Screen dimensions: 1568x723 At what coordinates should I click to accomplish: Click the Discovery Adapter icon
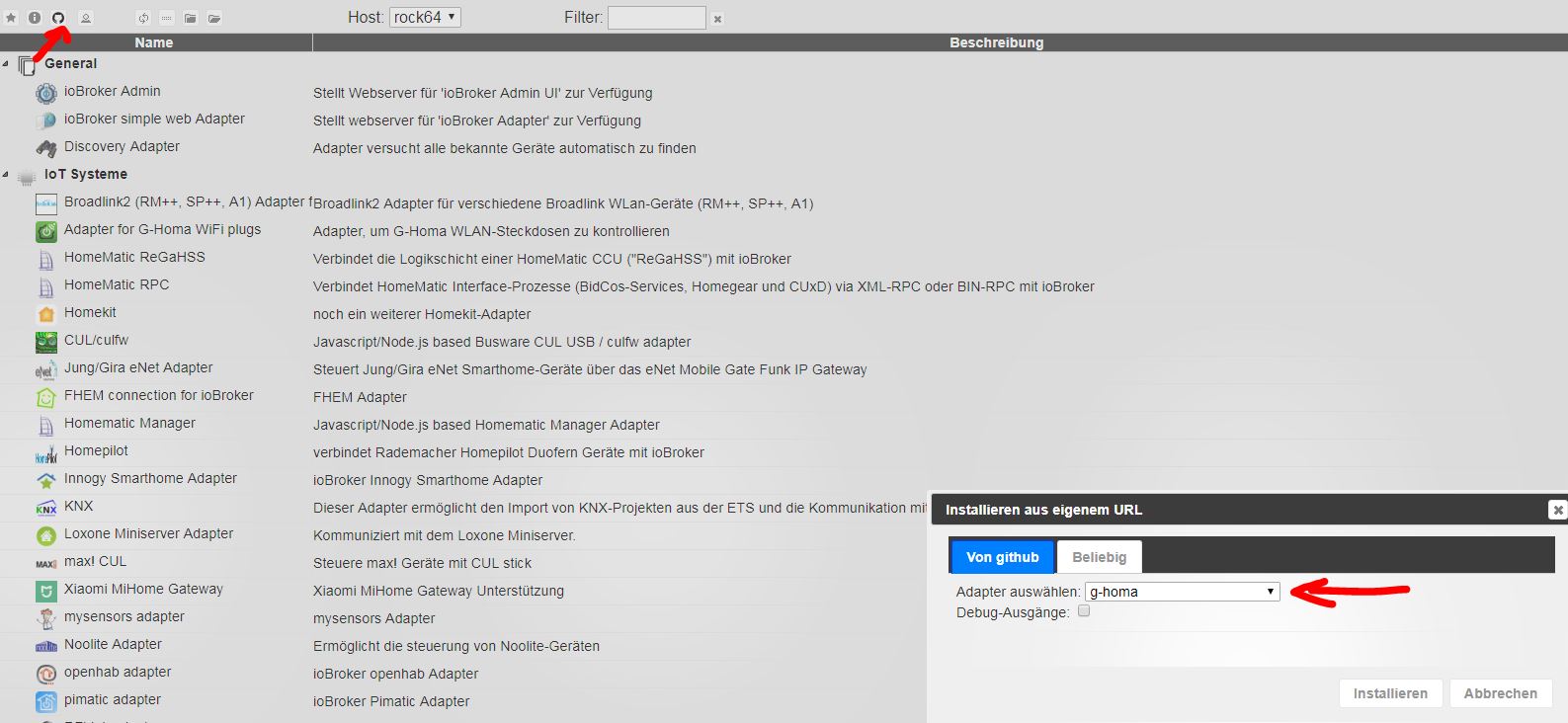pyautogui.click(x=46, y=148)
